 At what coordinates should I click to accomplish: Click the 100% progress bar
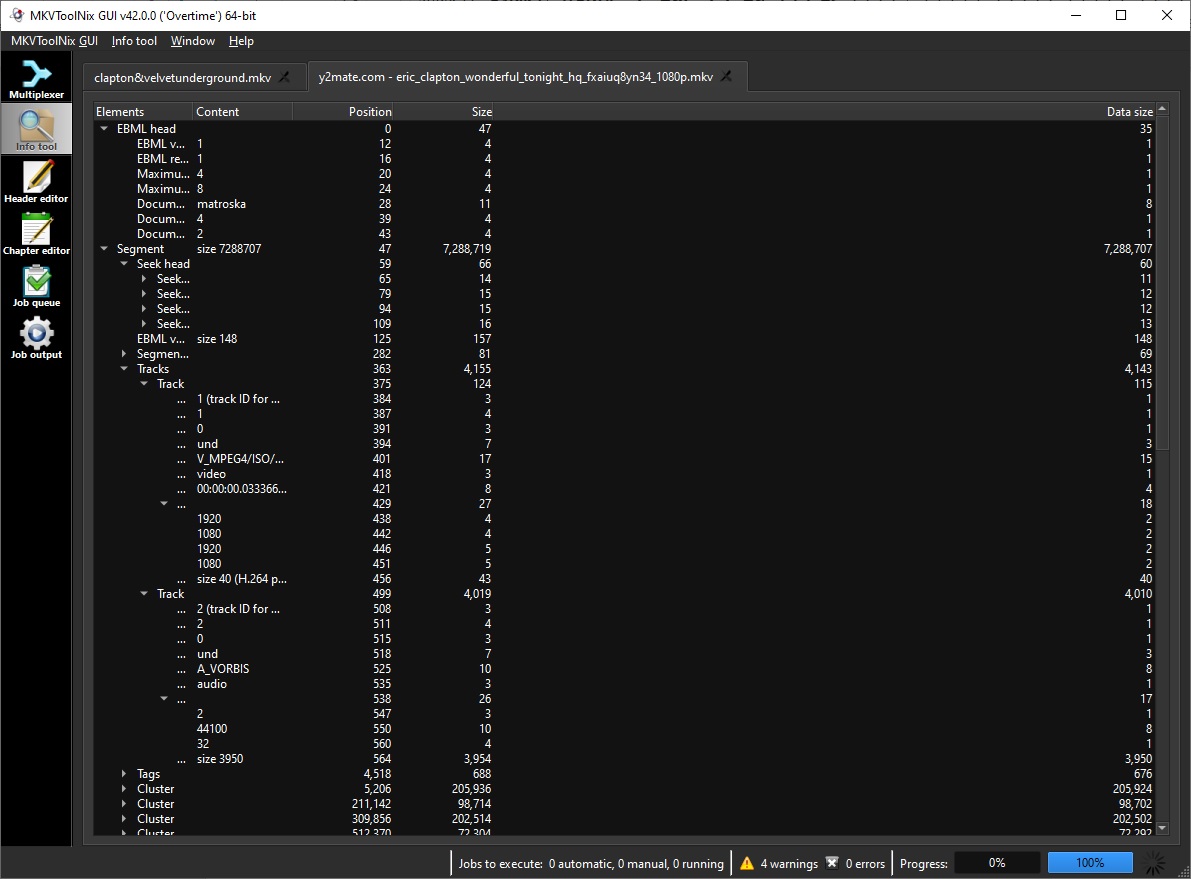pos(1090,863)
